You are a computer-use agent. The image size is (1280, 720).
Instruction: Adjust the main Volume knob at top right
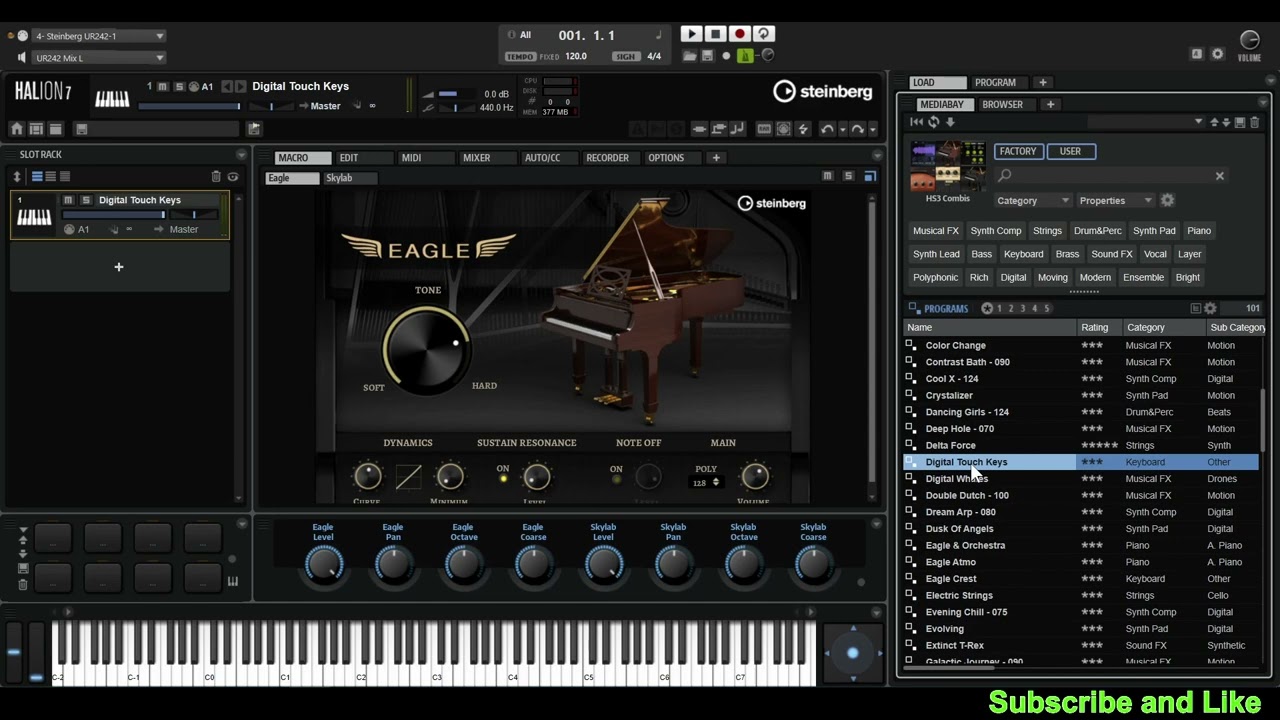pyautogui.click(x=1249, y=40)
